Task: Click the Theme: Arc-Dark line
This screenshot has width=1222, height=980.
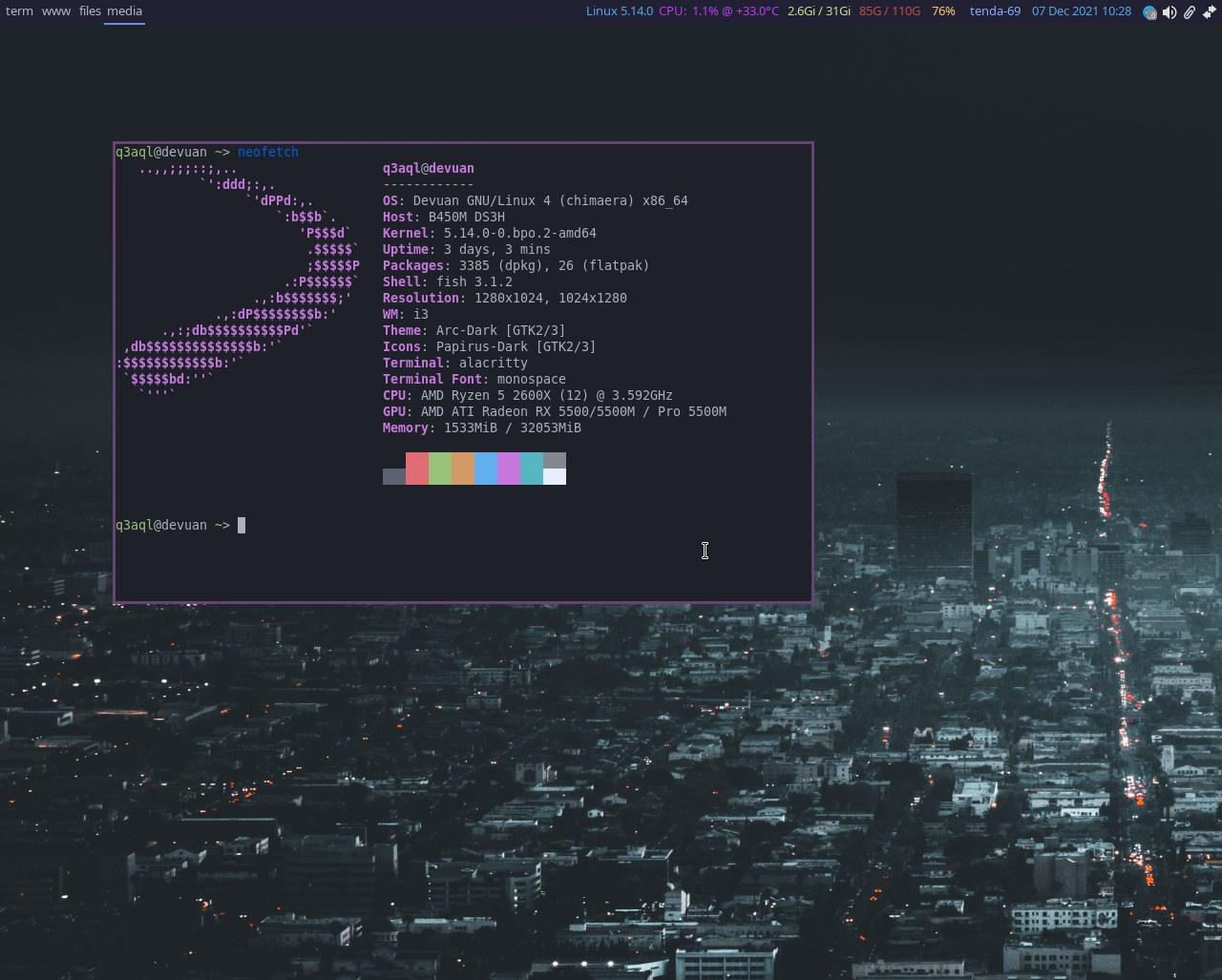Action: click(474, 330)
